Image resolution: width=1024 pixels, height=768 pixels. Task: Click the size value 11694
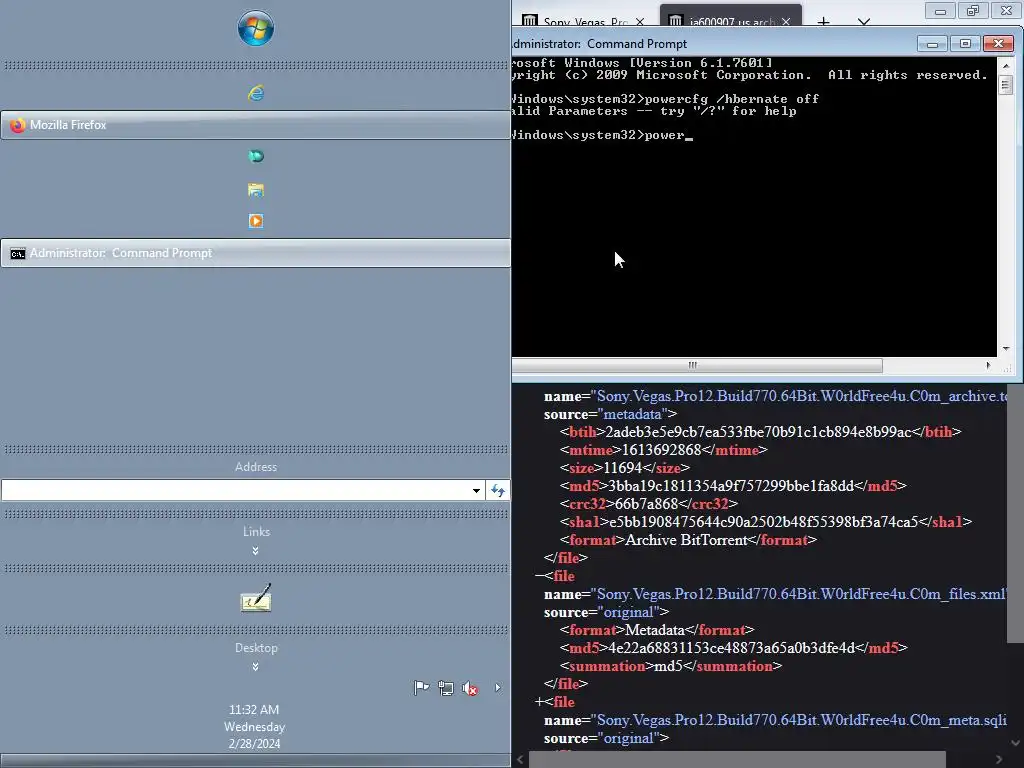(623, 468)
